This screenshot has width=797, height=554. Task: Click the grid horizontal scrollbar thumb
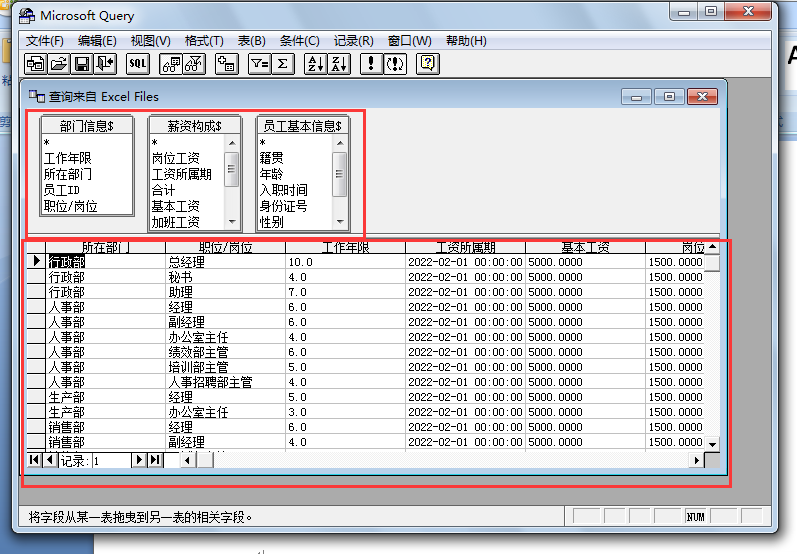[x=205, y=460]
